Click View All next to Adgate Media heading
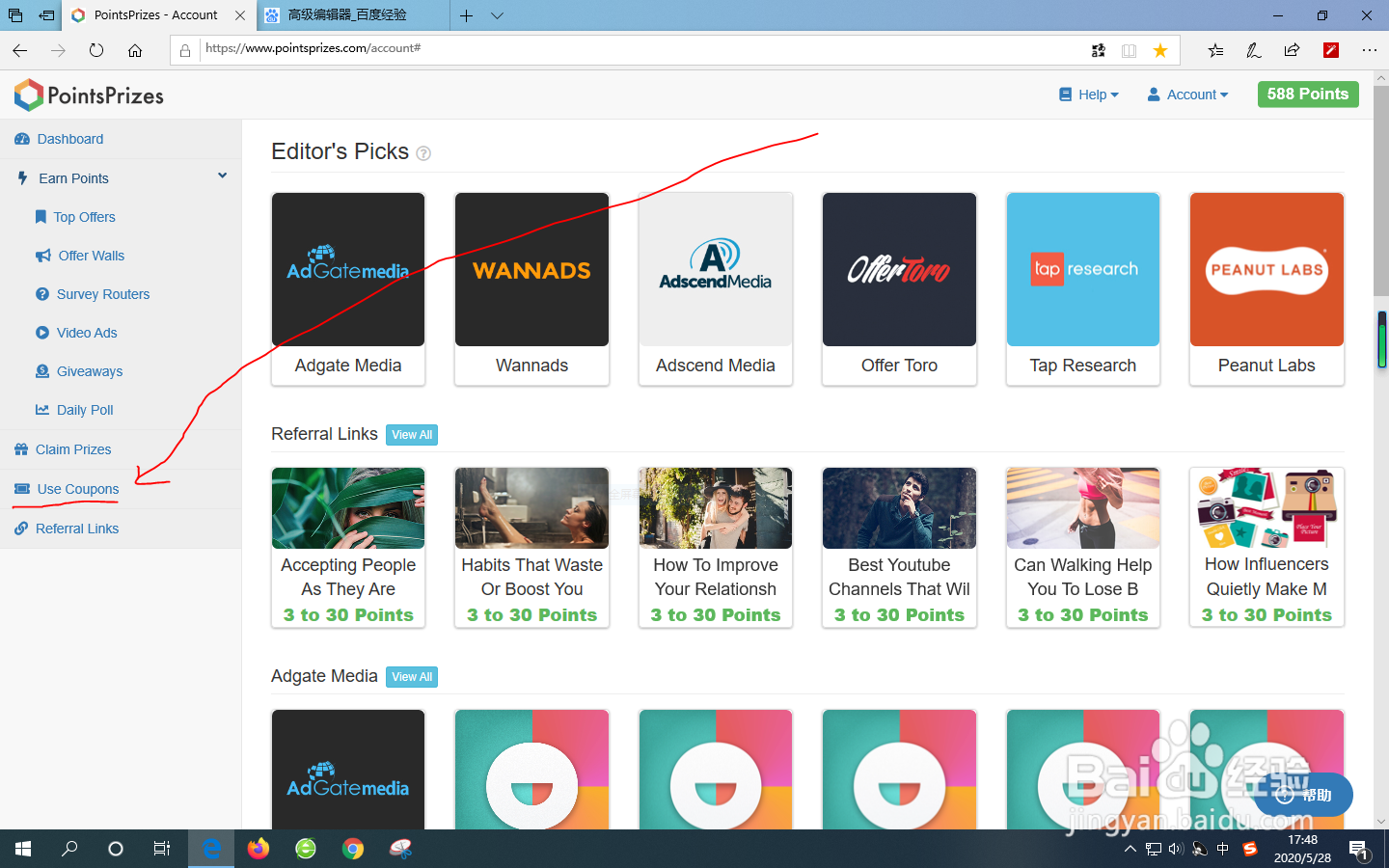Image resolution: width=1389 pixels, height=868 pixels. pyautogui.click(x=412, y=677)
